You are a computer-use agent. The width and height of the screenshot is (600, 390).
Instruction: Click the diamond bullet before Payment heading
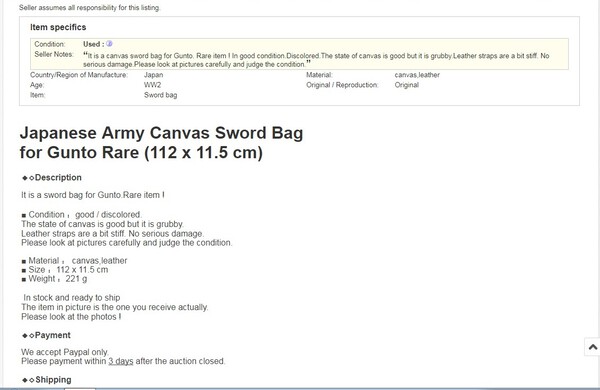28,335
